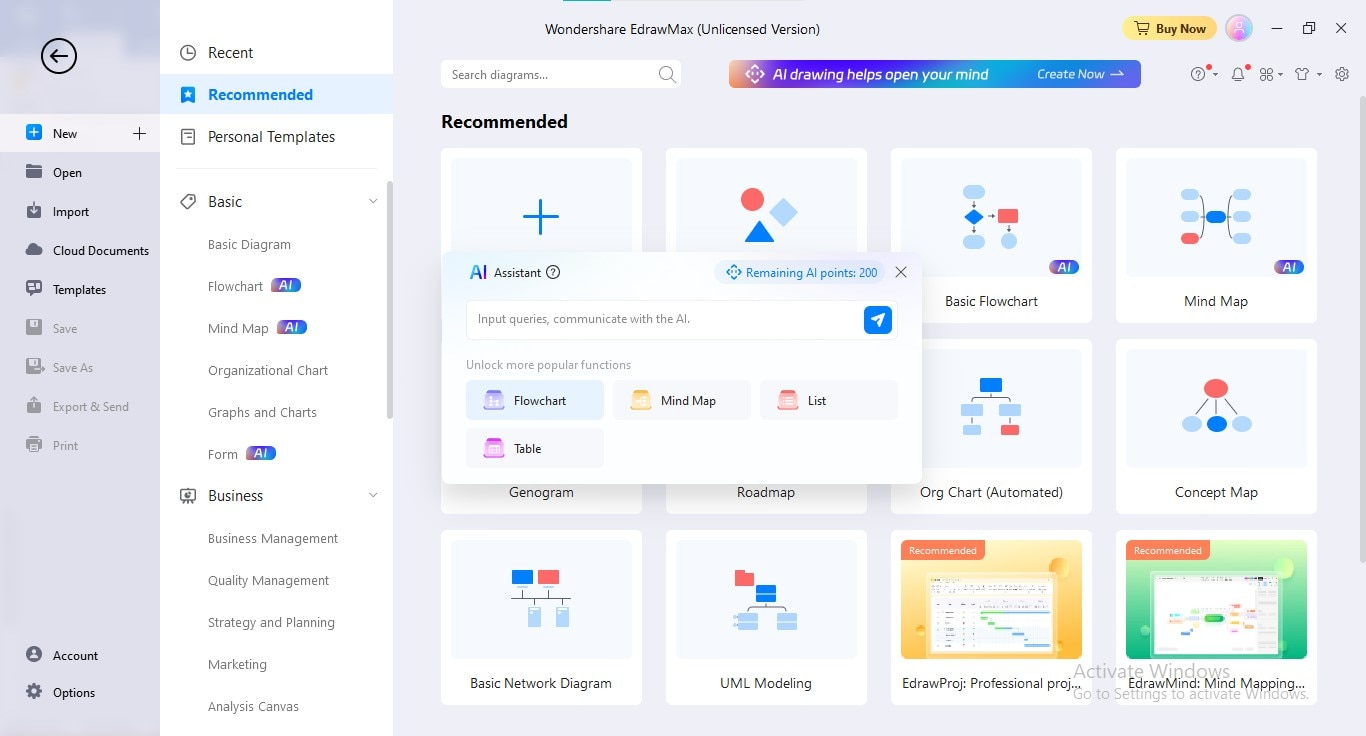Click the plus icon next to New
This screenshot has height=736, width=1366.
pyautogui.click(x=139, y=133)
